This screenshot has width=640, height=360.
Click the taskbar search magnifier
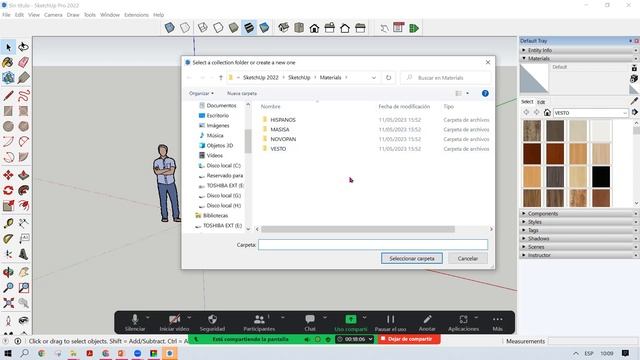pyautogui.click(x=24, y=353)
